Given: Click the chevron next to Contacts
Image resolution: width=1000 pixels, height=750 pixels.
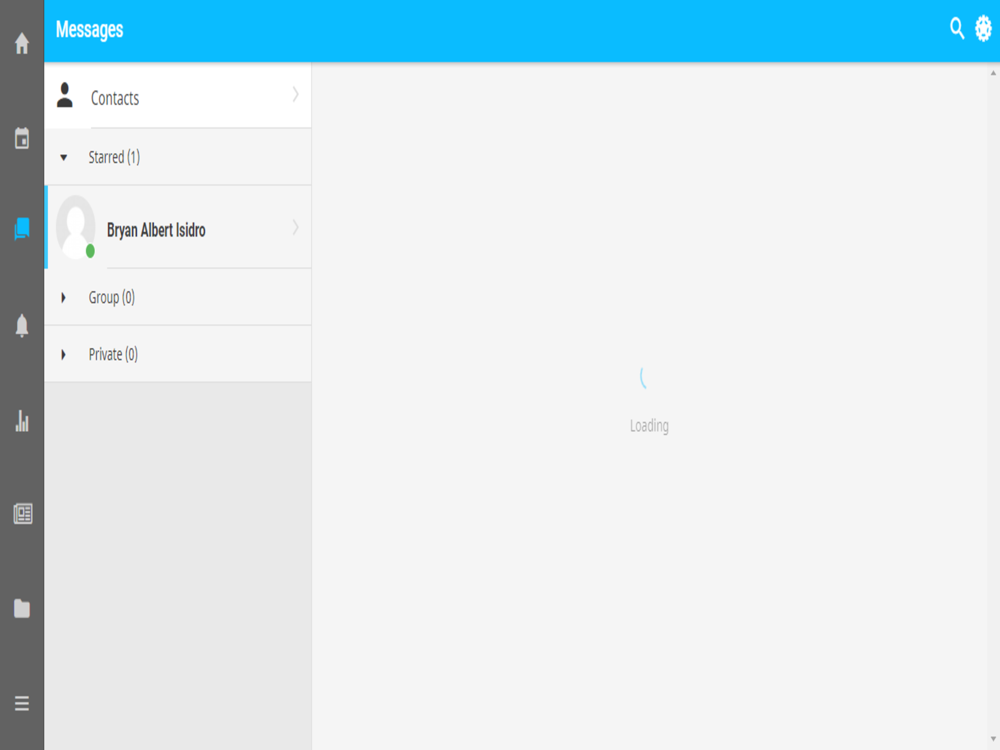Looking at the screenshot, I should click(x=295, y=95).
